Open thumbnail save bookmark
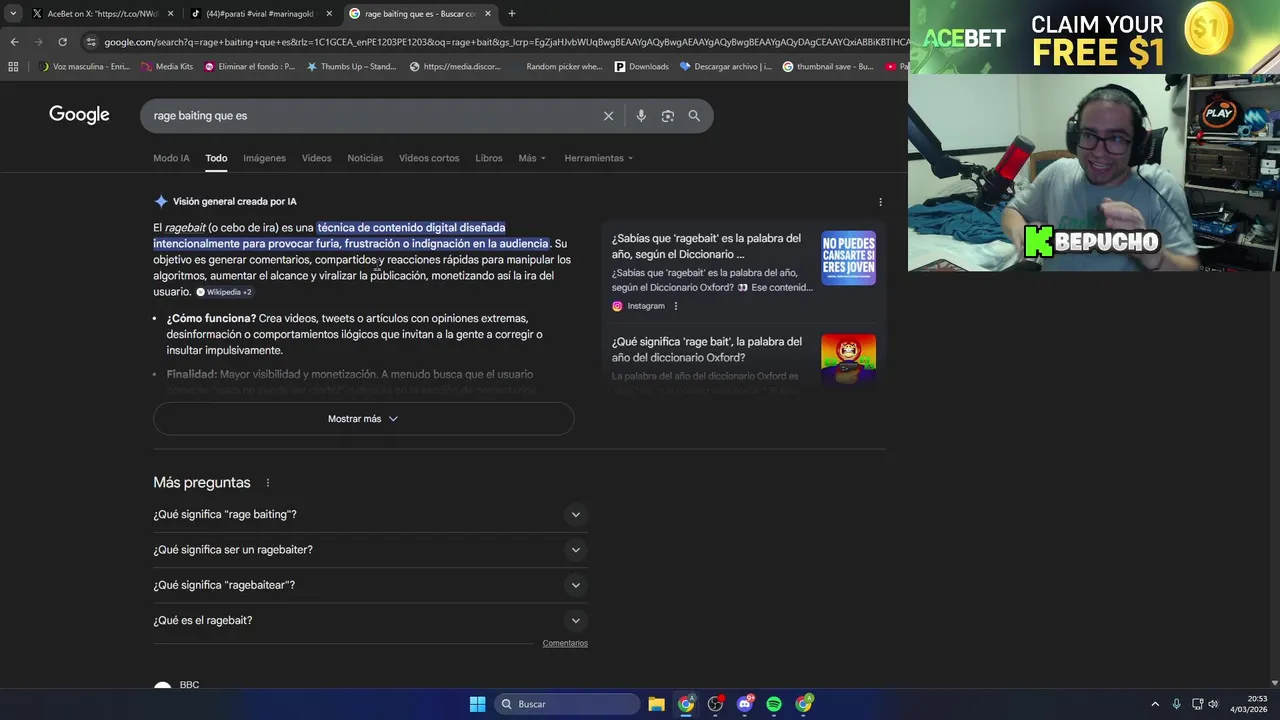Image resolution: width=1280 pixels, height=720 pixels. pos(828,67)
